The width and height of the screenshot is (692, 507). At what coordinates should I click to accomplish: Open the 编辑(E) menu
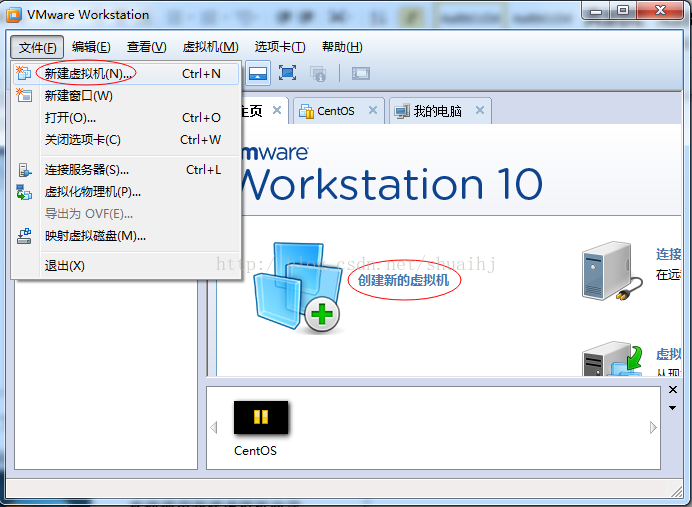tap(91, 47)
